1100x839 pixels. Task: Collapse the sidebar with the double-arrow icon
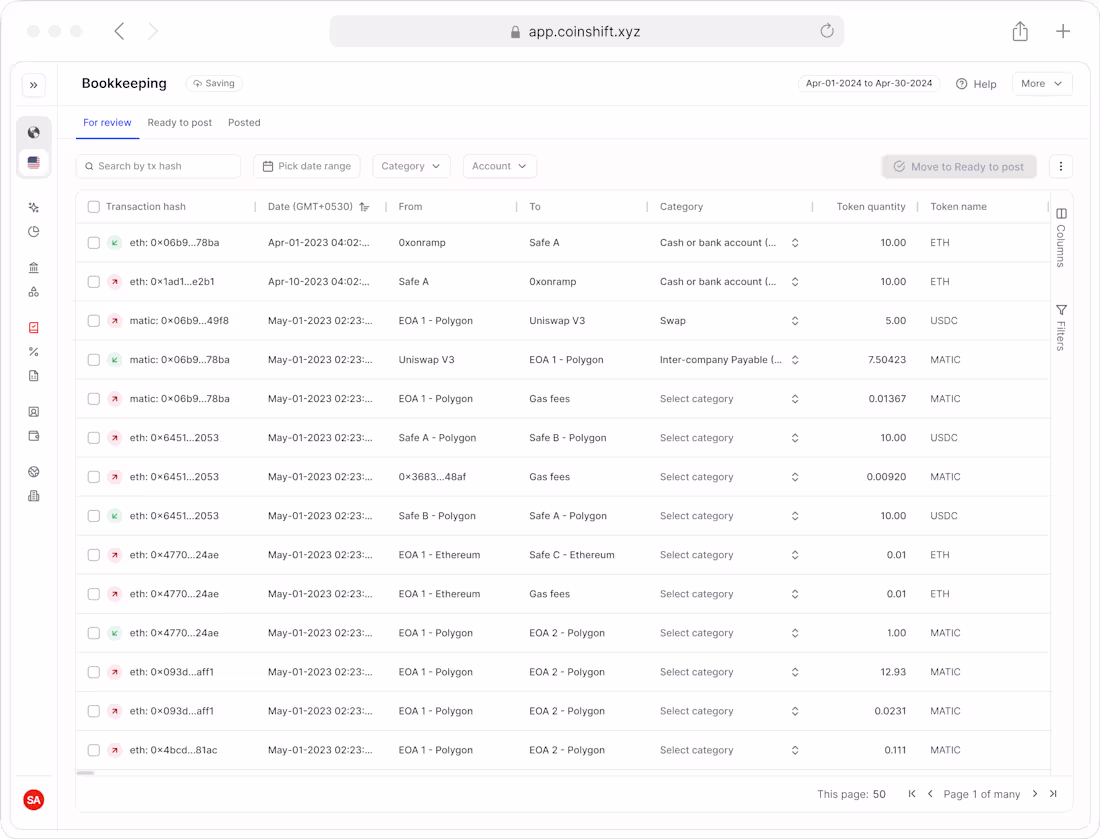33,85
